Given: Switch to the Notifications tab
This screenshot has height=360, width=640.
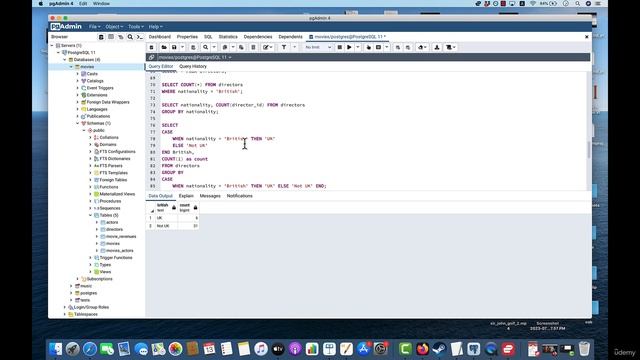Looking at the screenshot, I should (x=240, y=196).
